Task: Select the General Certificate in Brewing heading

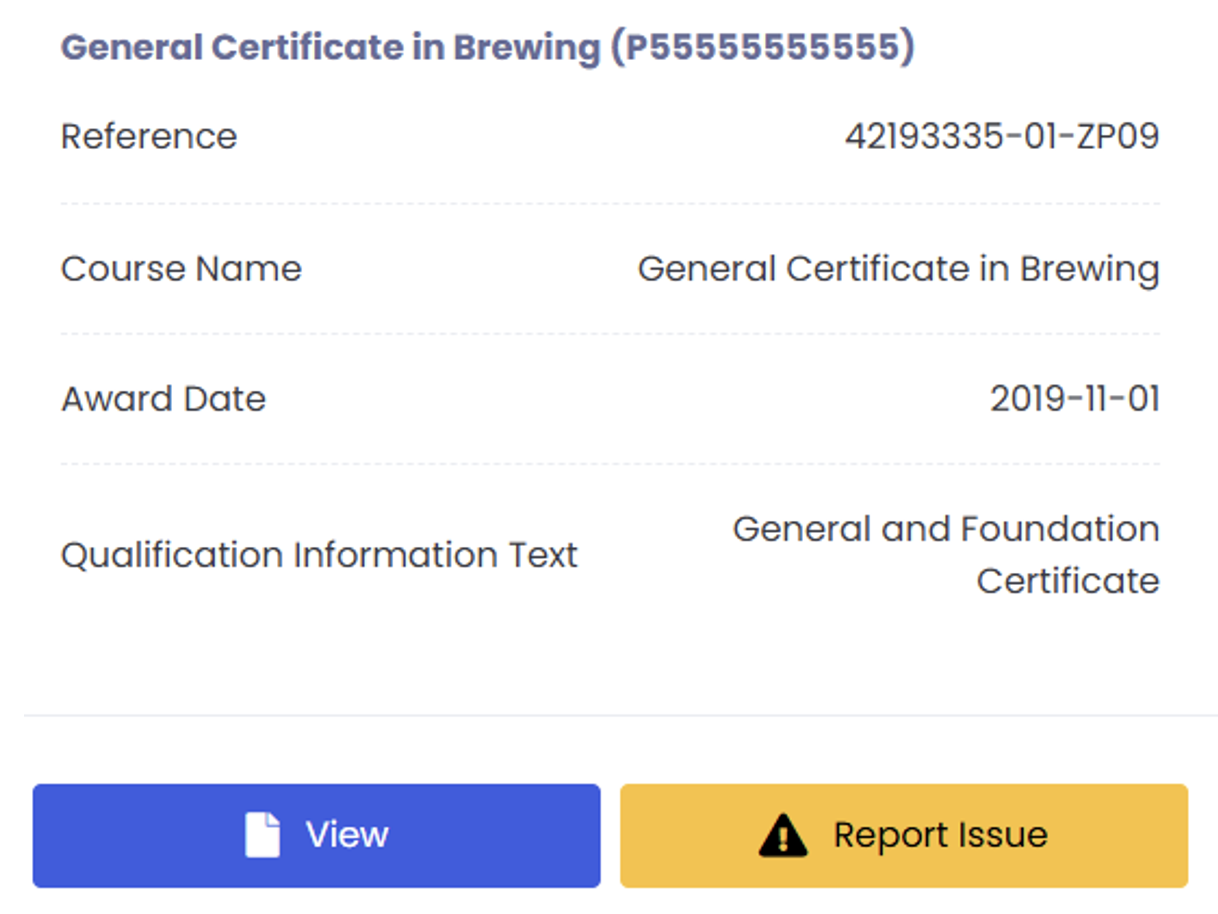Action: [x=330, y=48]
